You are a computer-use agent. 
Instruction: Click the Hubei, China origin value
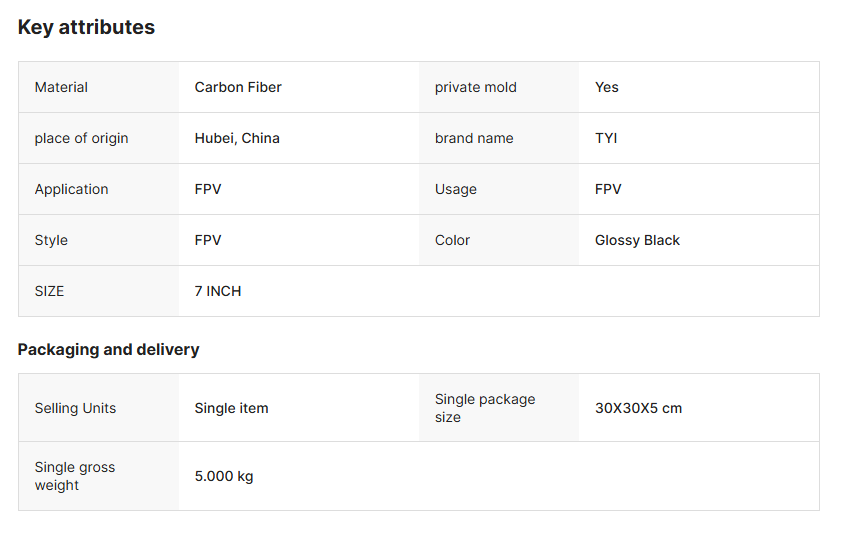[237, 138]
